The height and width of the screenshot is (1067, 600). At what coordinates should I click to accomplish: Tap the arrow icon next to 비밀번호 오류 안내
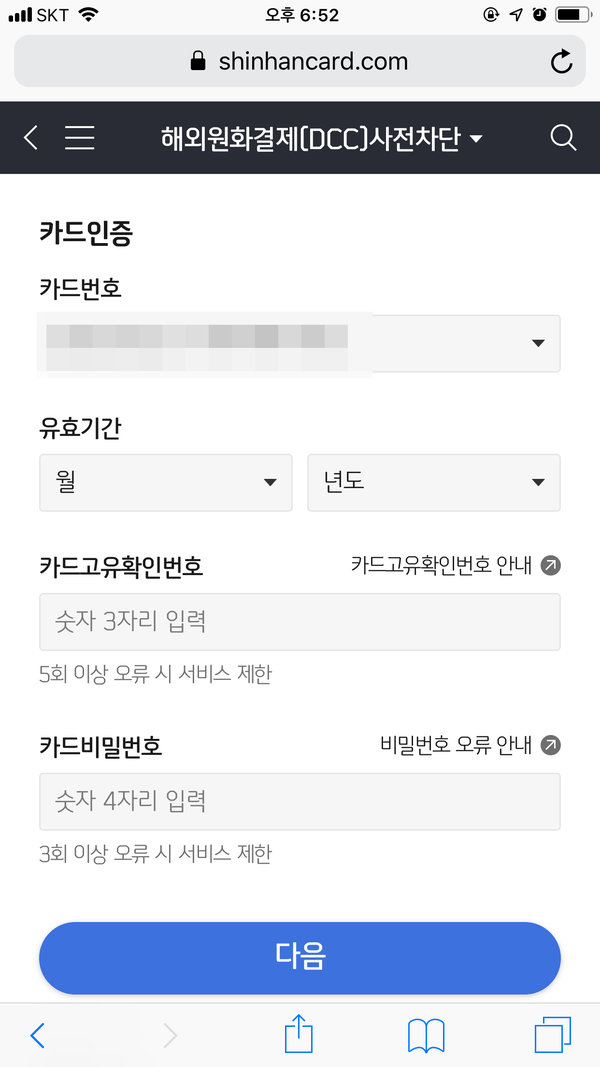(551, 745)
